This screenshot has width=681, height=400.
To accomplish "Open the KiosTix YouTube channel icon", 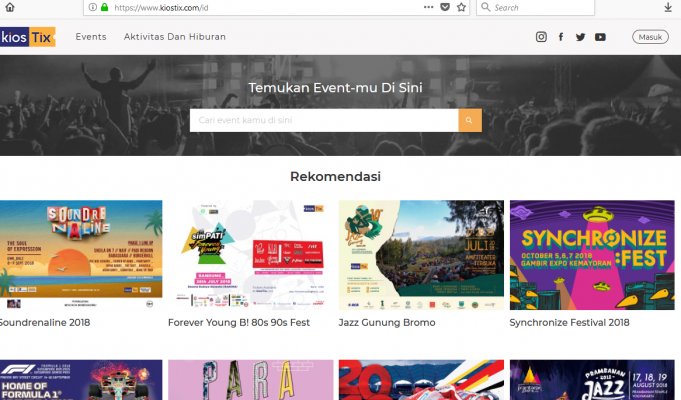I will click(600, 37).
